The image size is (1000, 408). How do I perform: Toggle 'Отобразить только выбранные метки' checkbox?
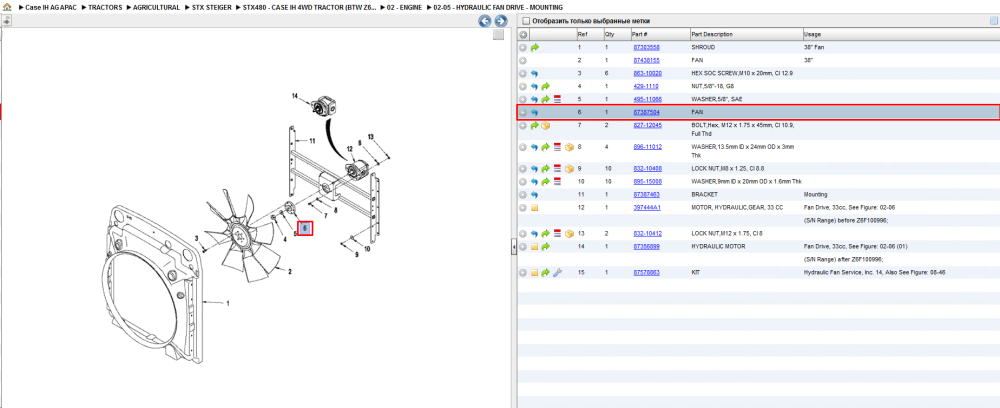click(526, 21)
